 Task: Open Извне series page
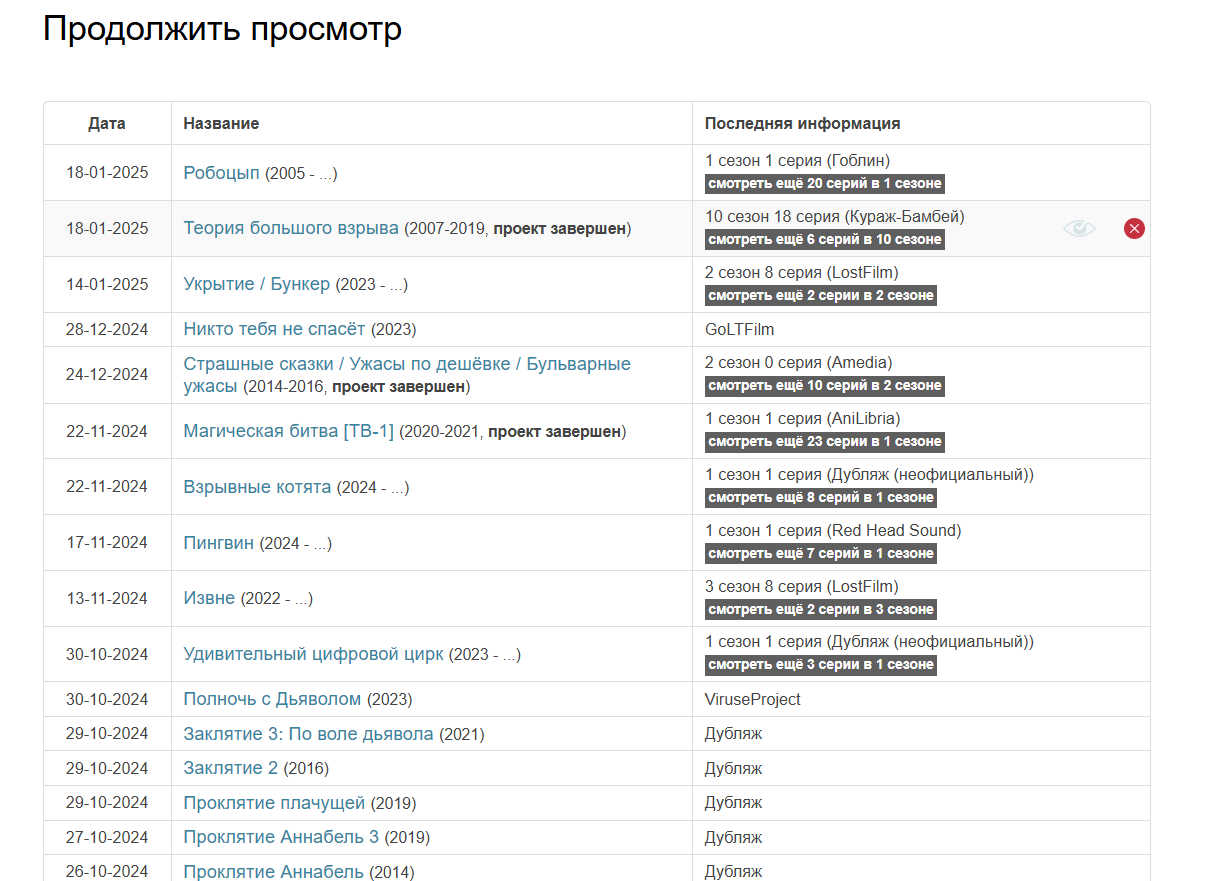pyautogui.click(x=209, y=598)
